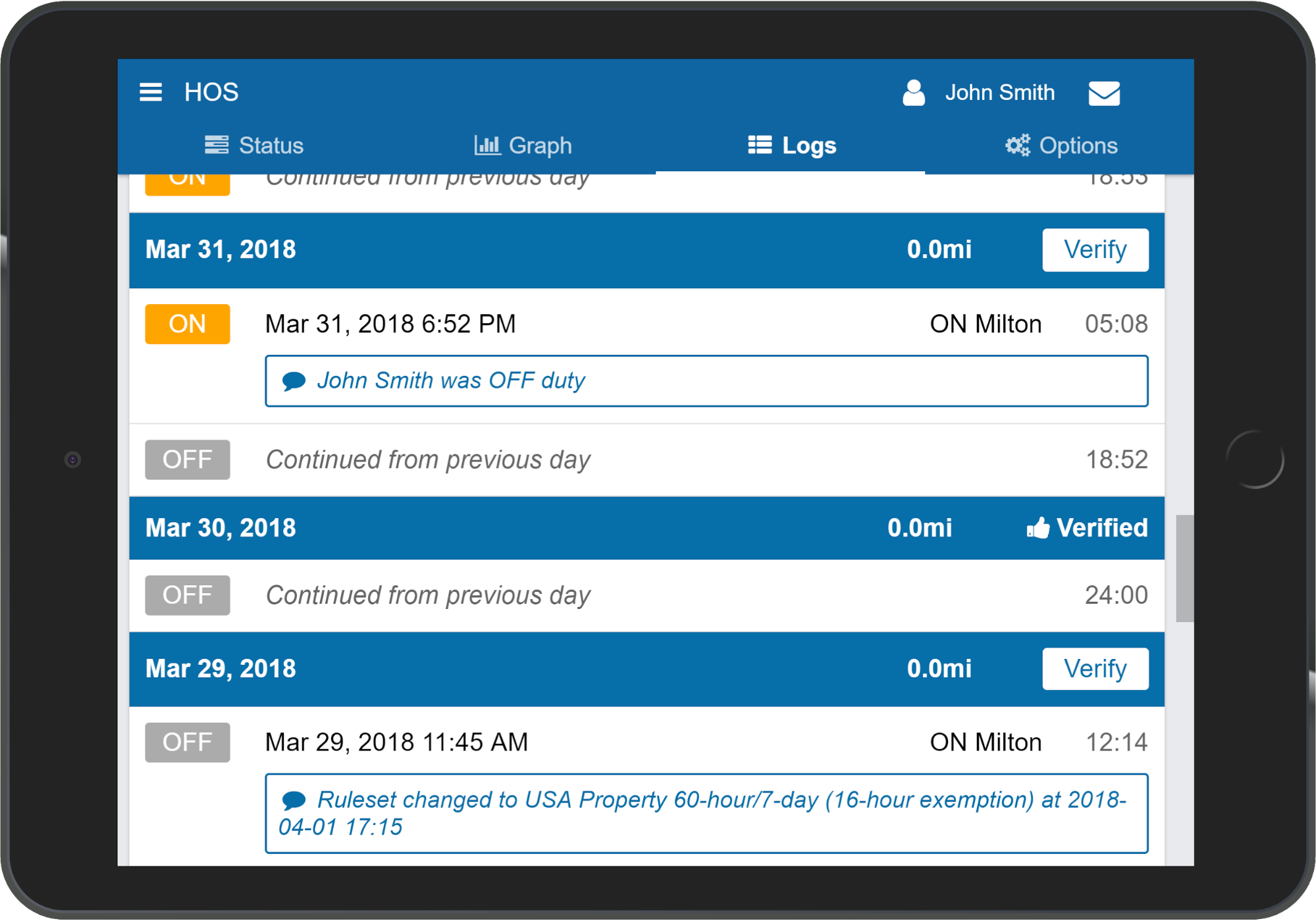Viewport: 1316px width, 921px height.
Task: Open the Options tab
Action: 1061,145
